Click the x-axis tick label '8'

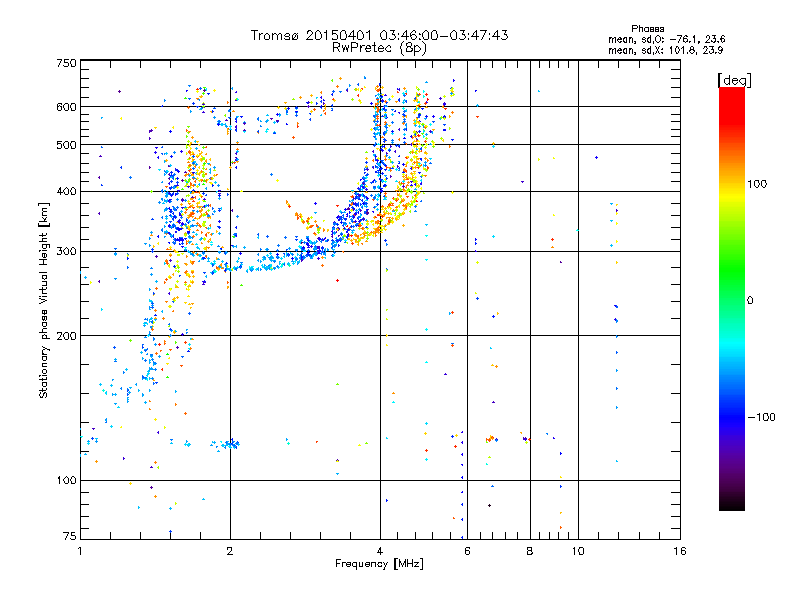pos(530,551)
